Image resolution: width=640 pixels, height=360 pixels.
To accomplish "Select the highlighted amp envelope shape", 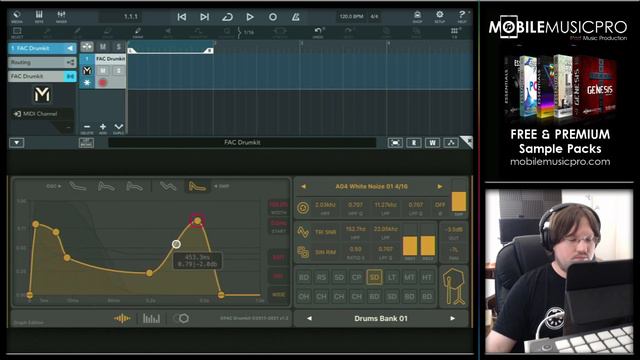I will tap(197, 187).
